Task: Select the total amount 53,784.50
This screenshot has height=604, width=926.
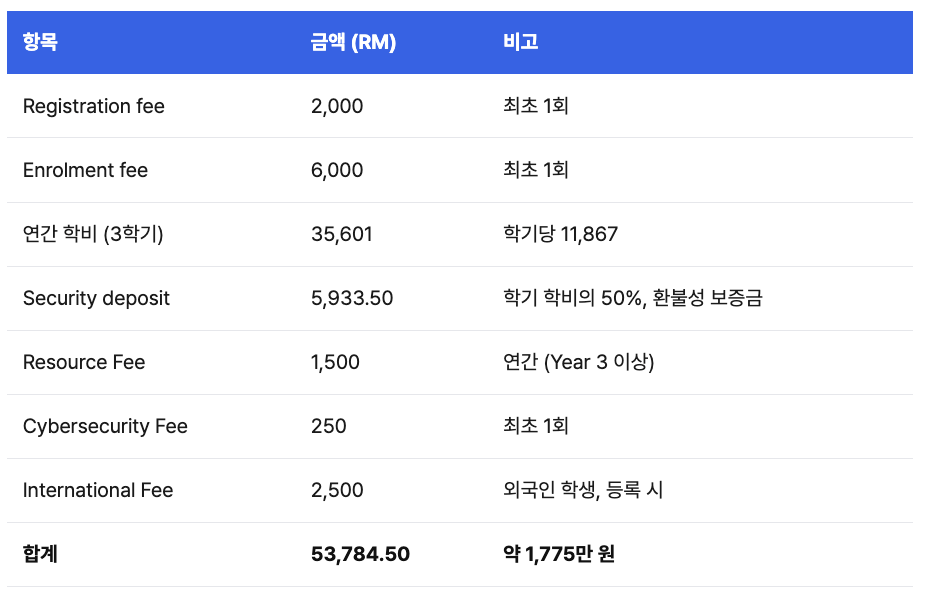Action: pyautogui.click(x=360, y=554)
